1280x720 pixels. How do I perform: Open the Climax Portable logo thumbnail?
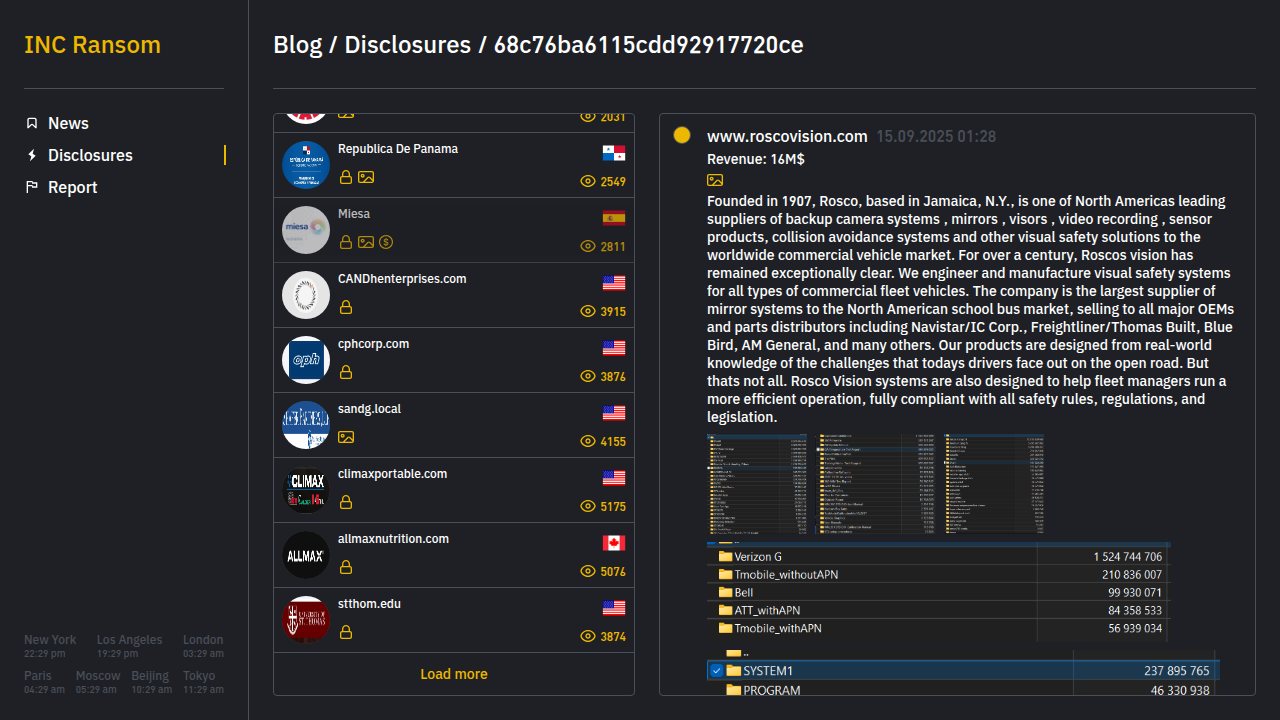306,490
